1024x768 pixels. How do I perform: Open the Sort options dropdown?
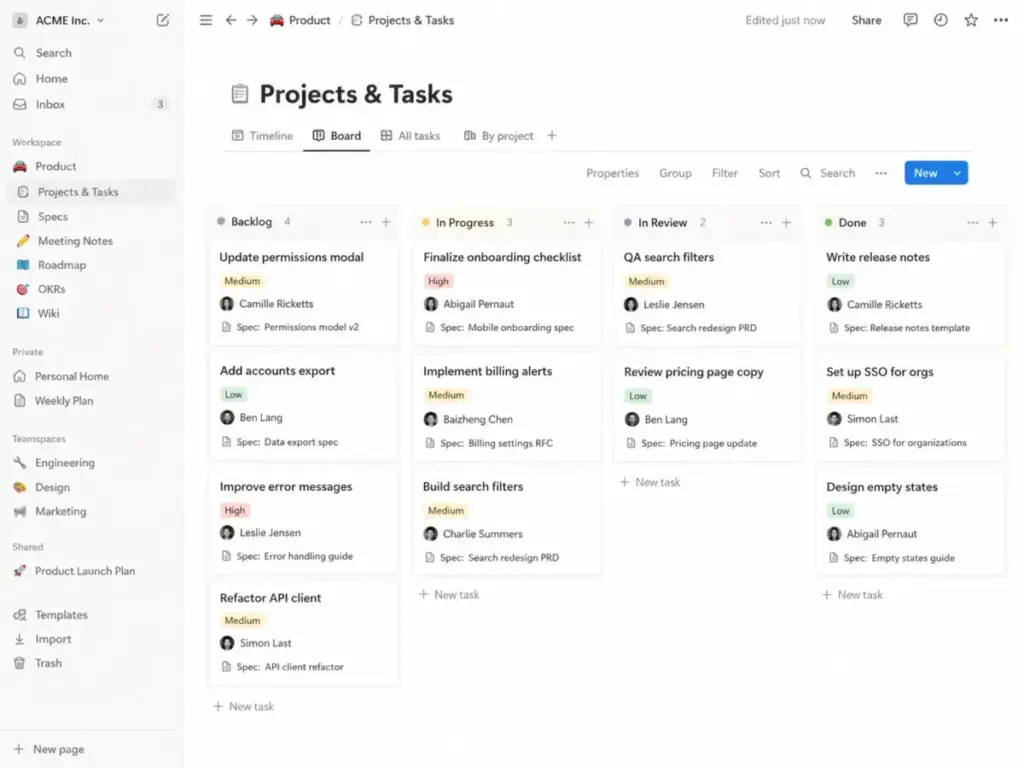[x=769, y=173]
